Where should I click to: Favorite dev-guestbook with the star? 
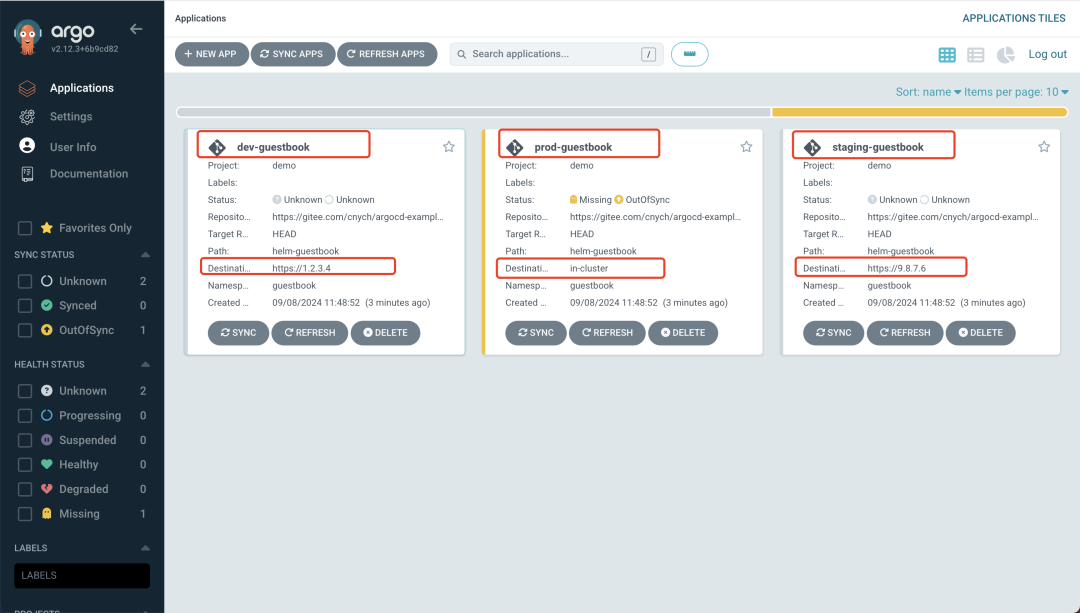tap(449, 147)
